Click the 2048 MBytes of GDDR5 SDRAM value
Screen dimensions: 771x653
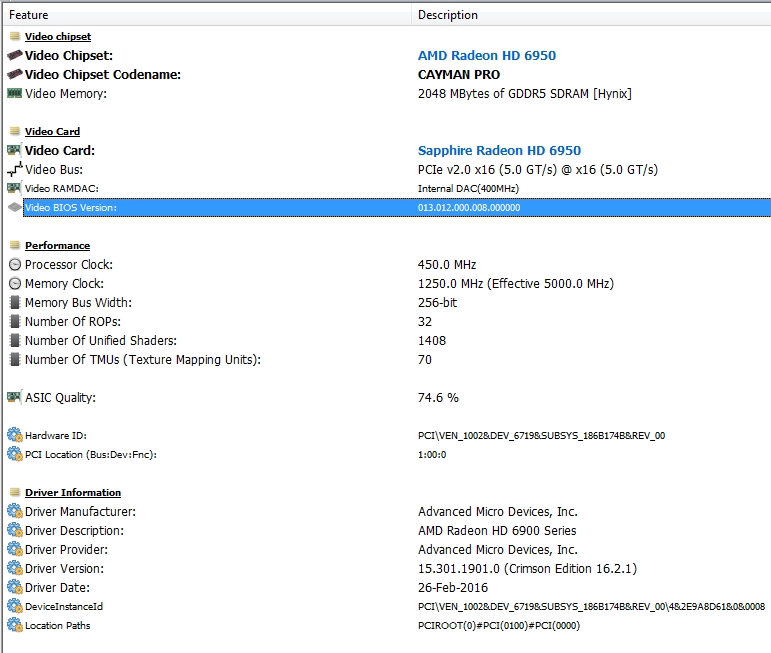(x=525, y=93)
